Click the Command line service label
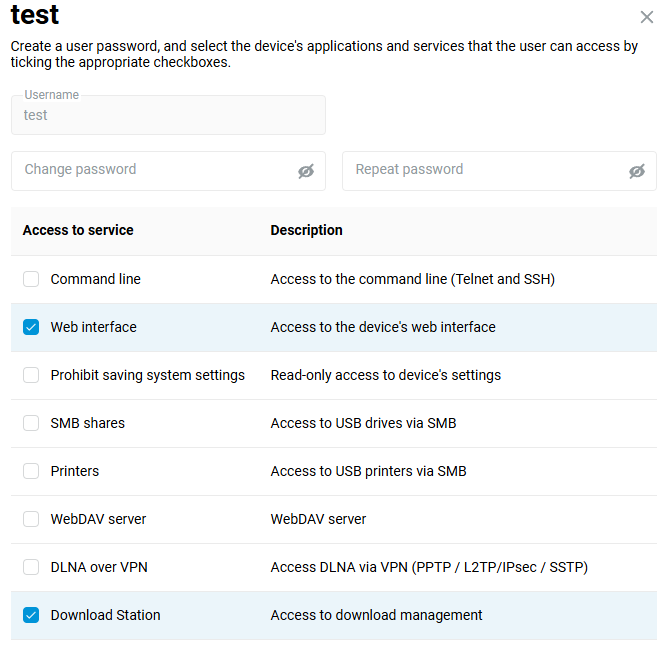Screen dimensions: 667x645 95,279
